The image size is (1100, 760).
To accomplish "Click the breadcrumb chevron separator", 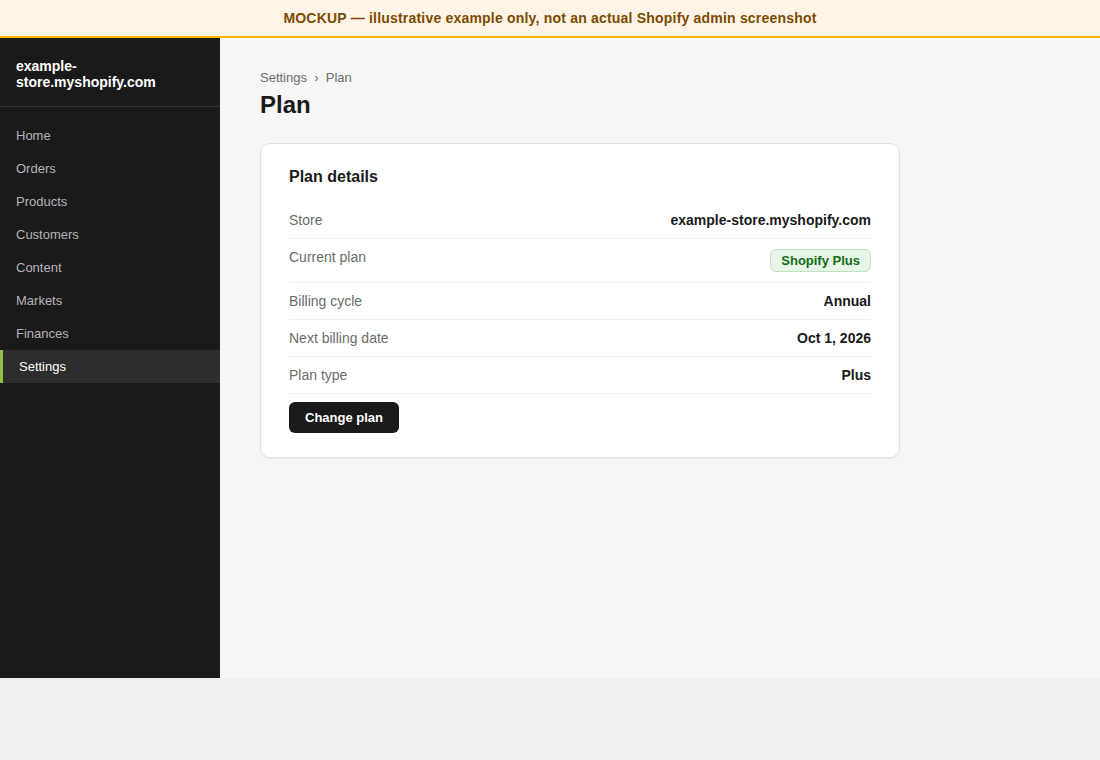I will coord(316,79).
